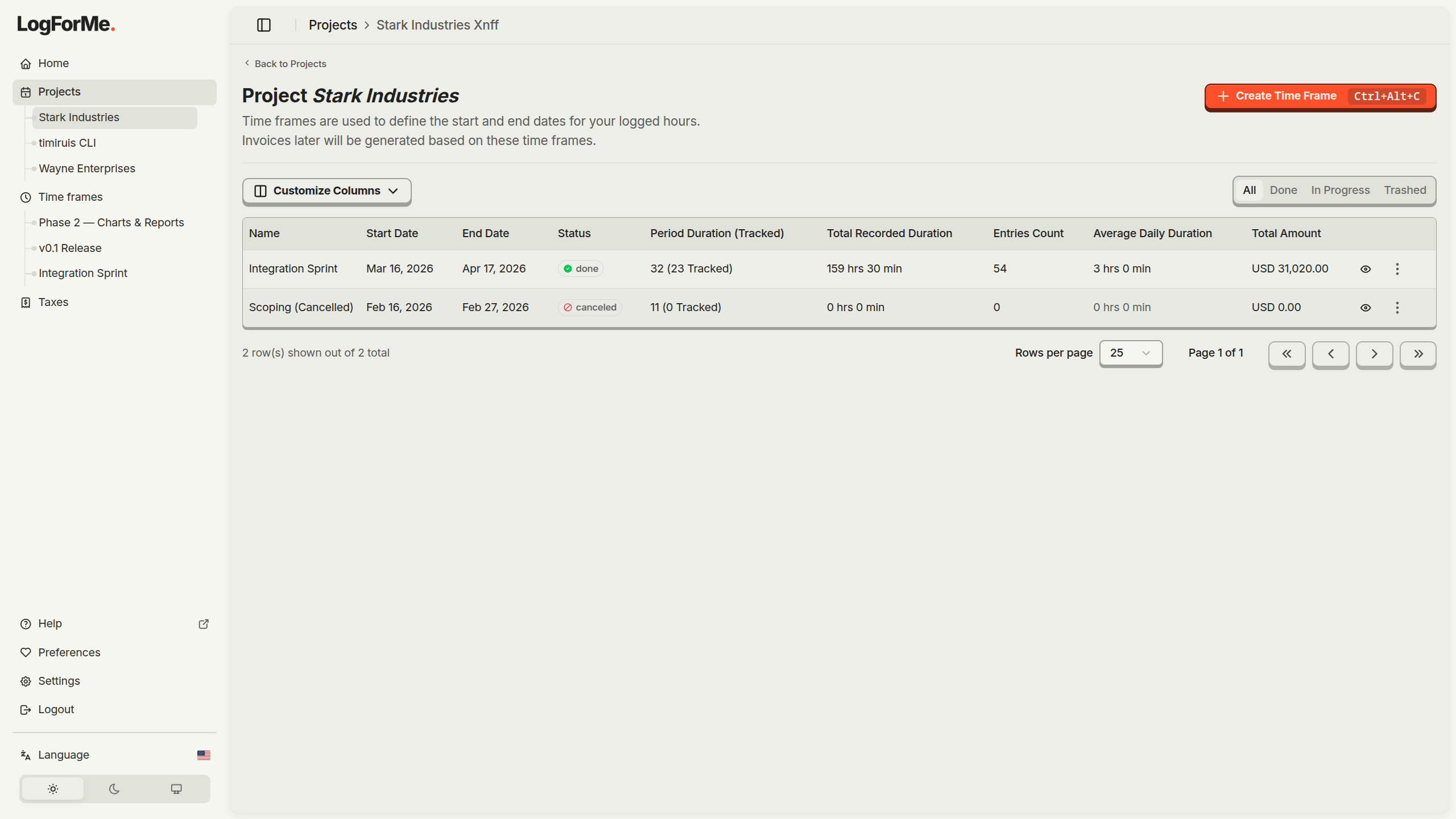
Task: Select light theme sun toggle
Action: point(53,789)
